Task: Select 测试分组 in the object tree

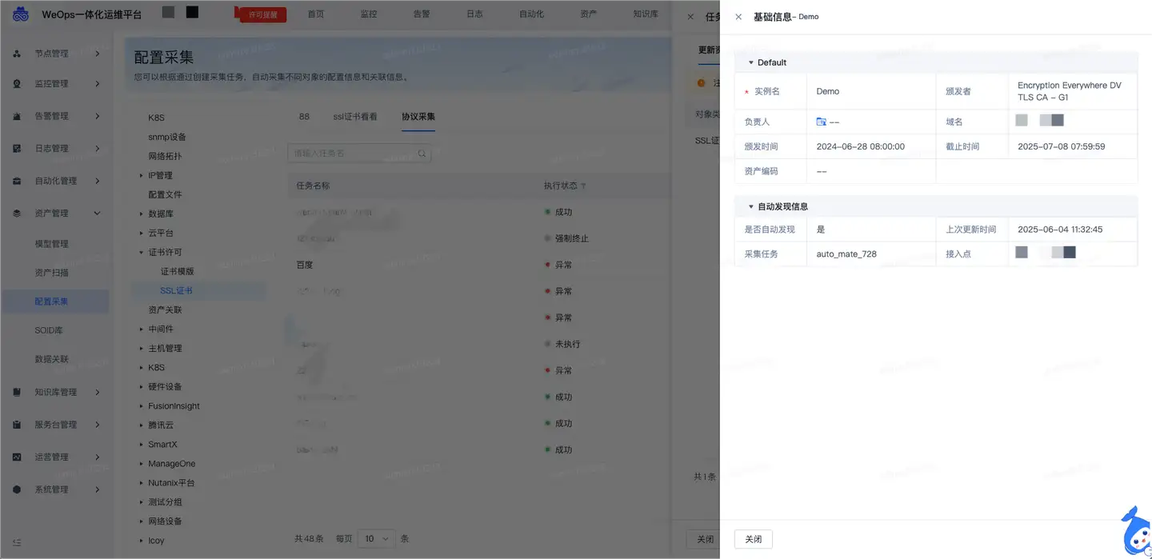Action: coord(165,502)
